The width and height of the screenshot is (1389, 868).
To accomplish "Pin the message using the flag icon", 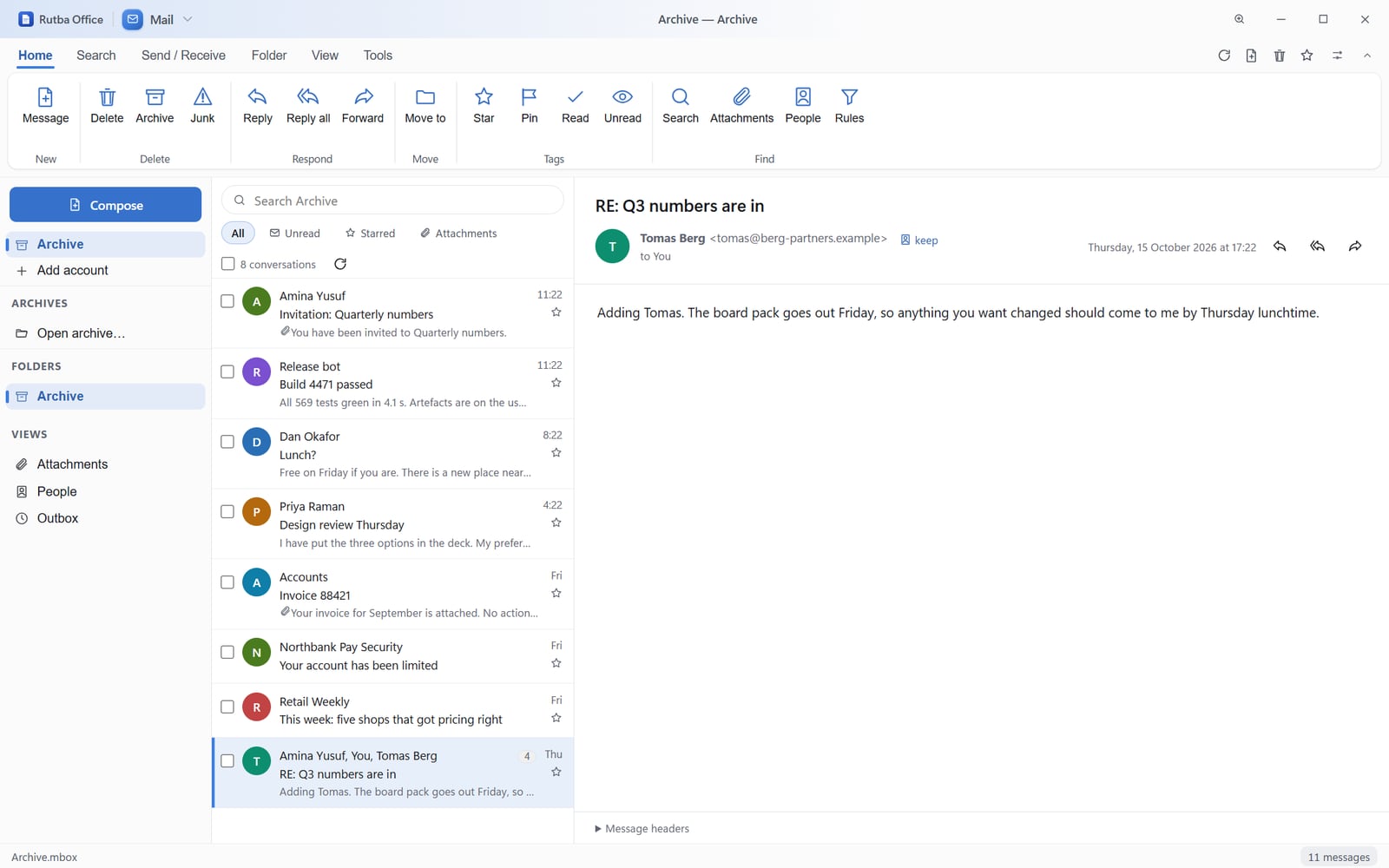I will pos(530,106).
